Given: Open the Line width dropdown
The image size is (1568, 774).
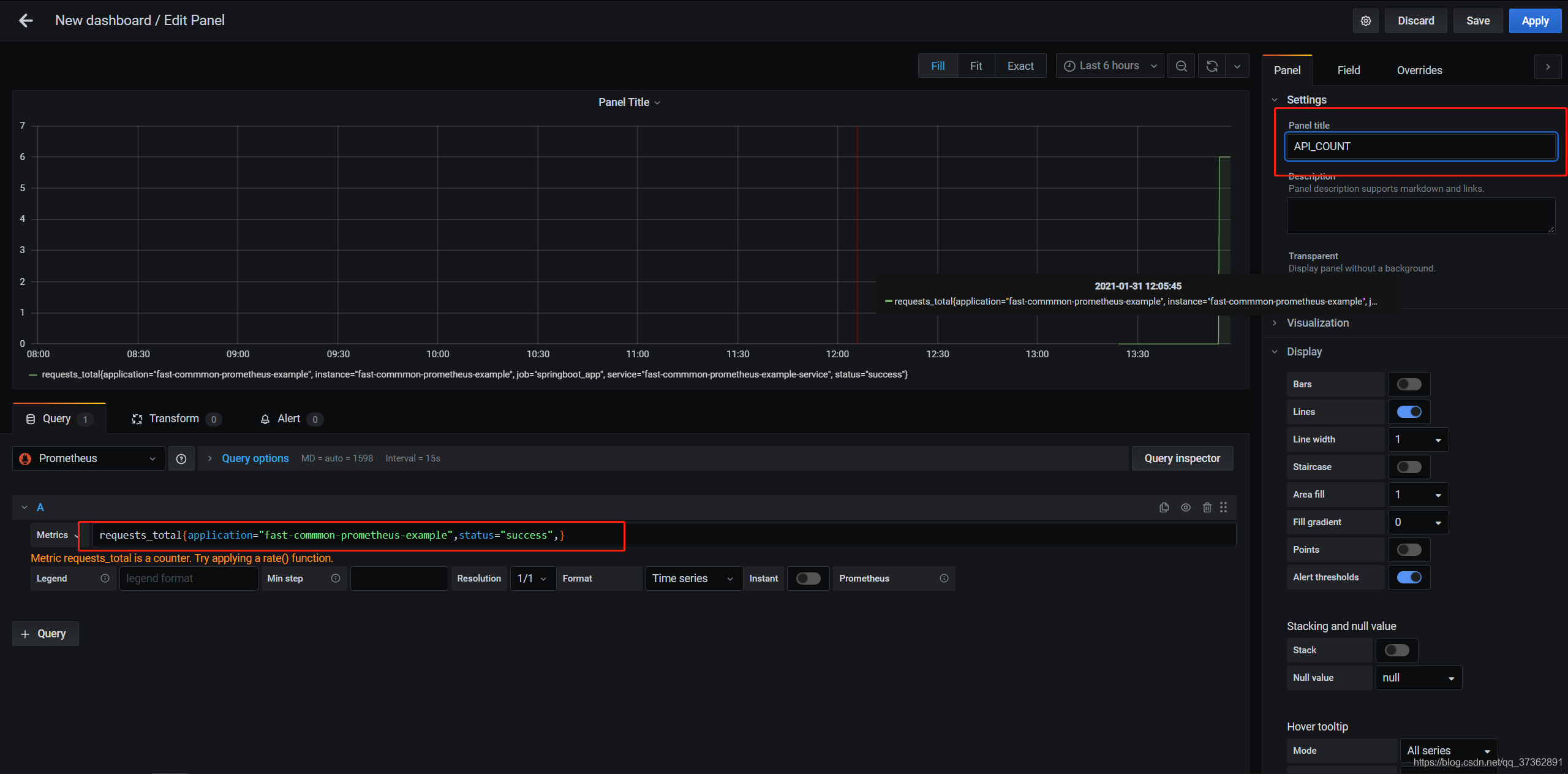Looking at the screenshot, I should pos(1418,439).
